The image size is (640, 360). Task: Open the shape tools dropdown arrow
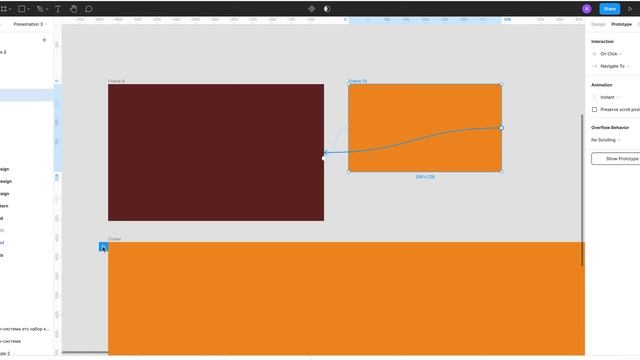point(29,9)
